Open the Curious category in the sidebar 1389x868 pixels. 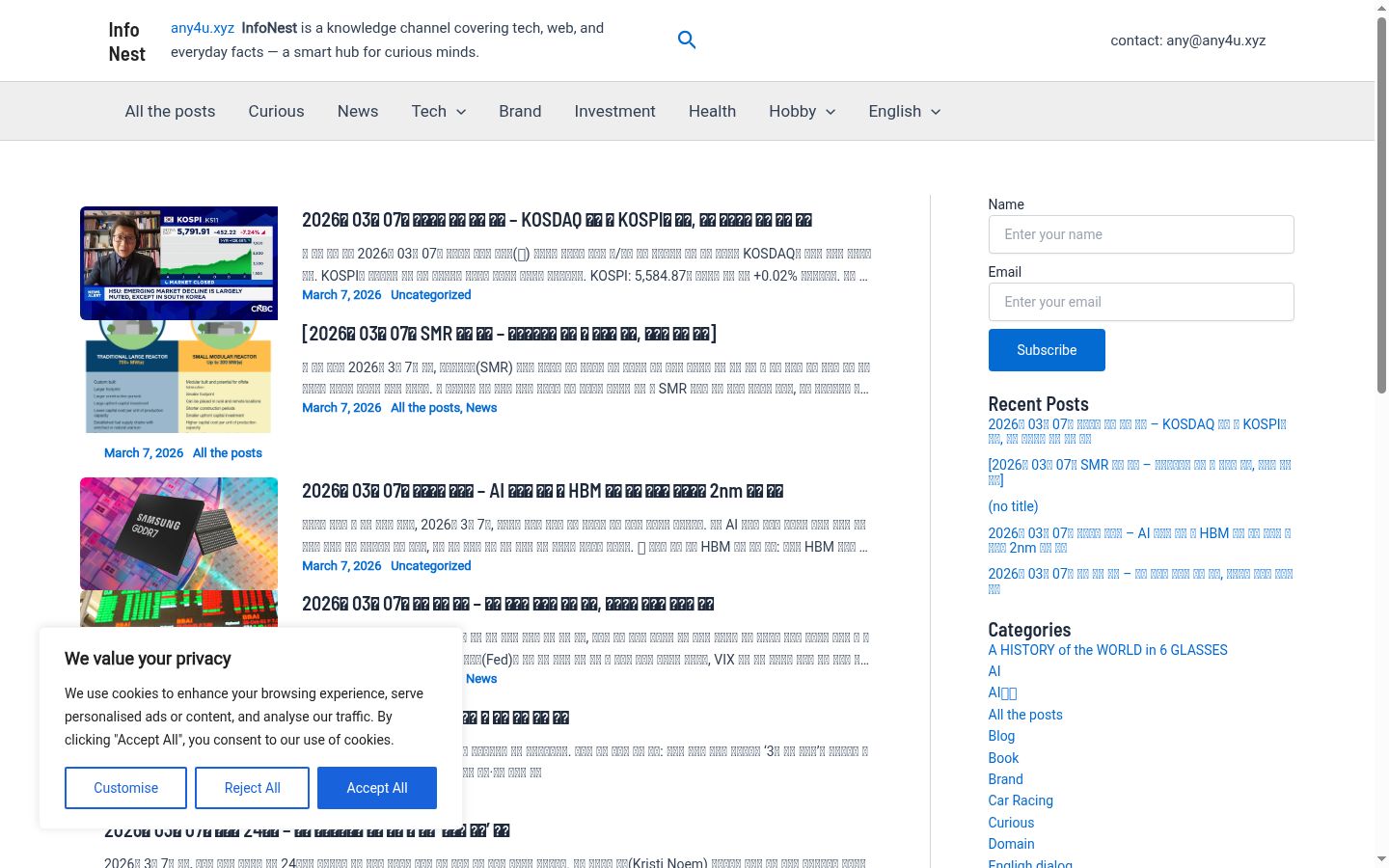click(x=1011, y=823)
